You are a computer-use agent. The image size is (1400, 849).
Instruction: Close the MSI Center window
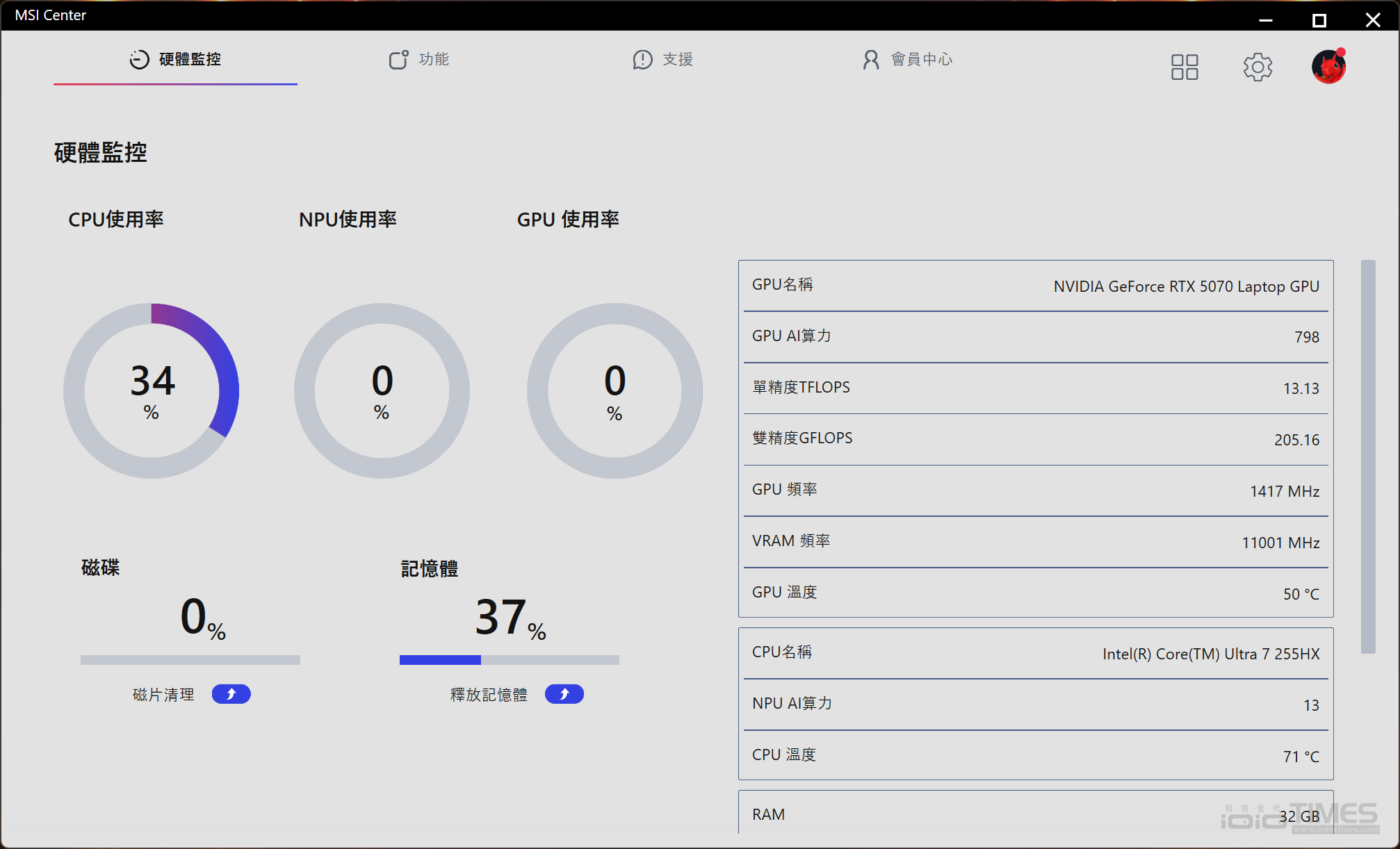(1373, 19)
